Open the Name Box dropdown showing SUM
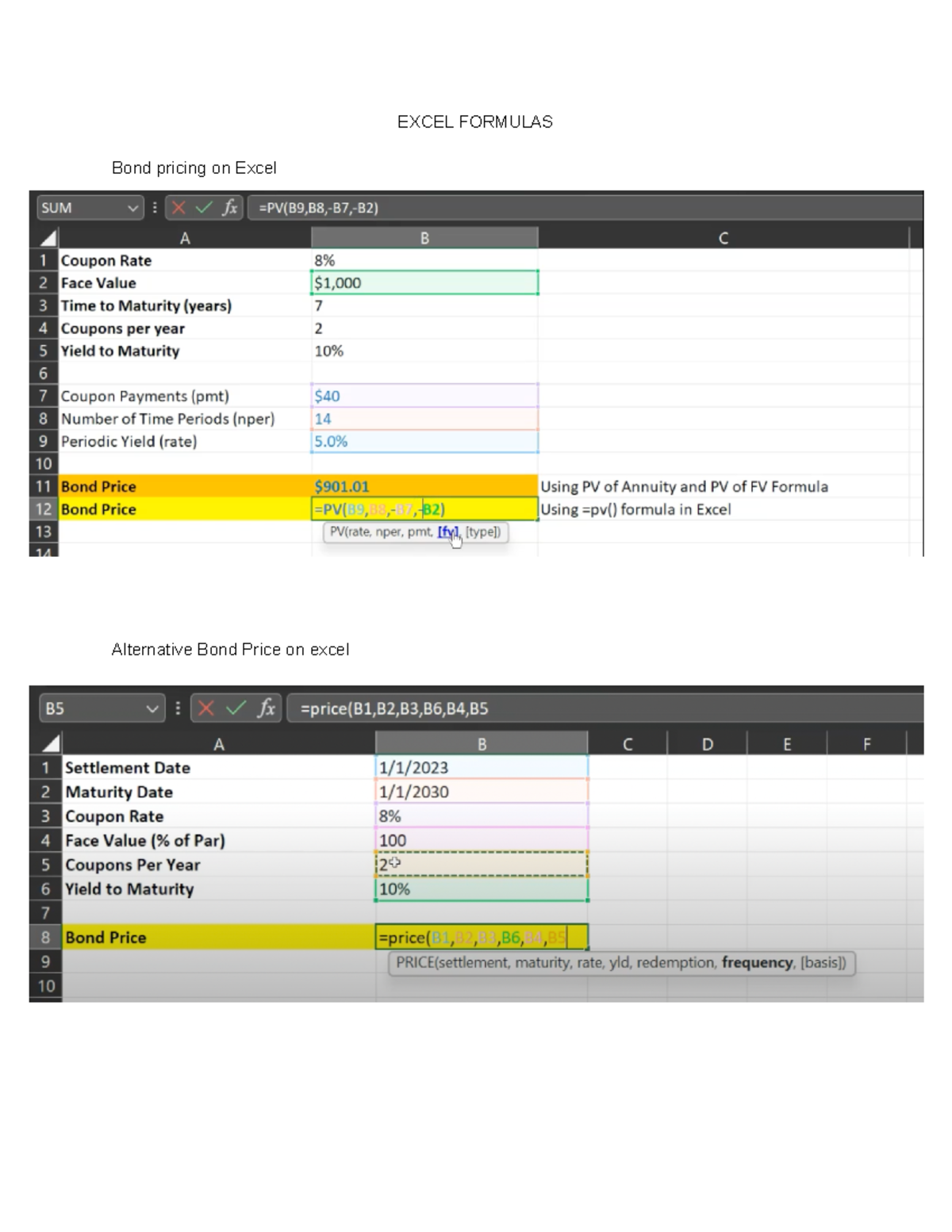This screenshot has width=952, height=1232. point(132,208)
